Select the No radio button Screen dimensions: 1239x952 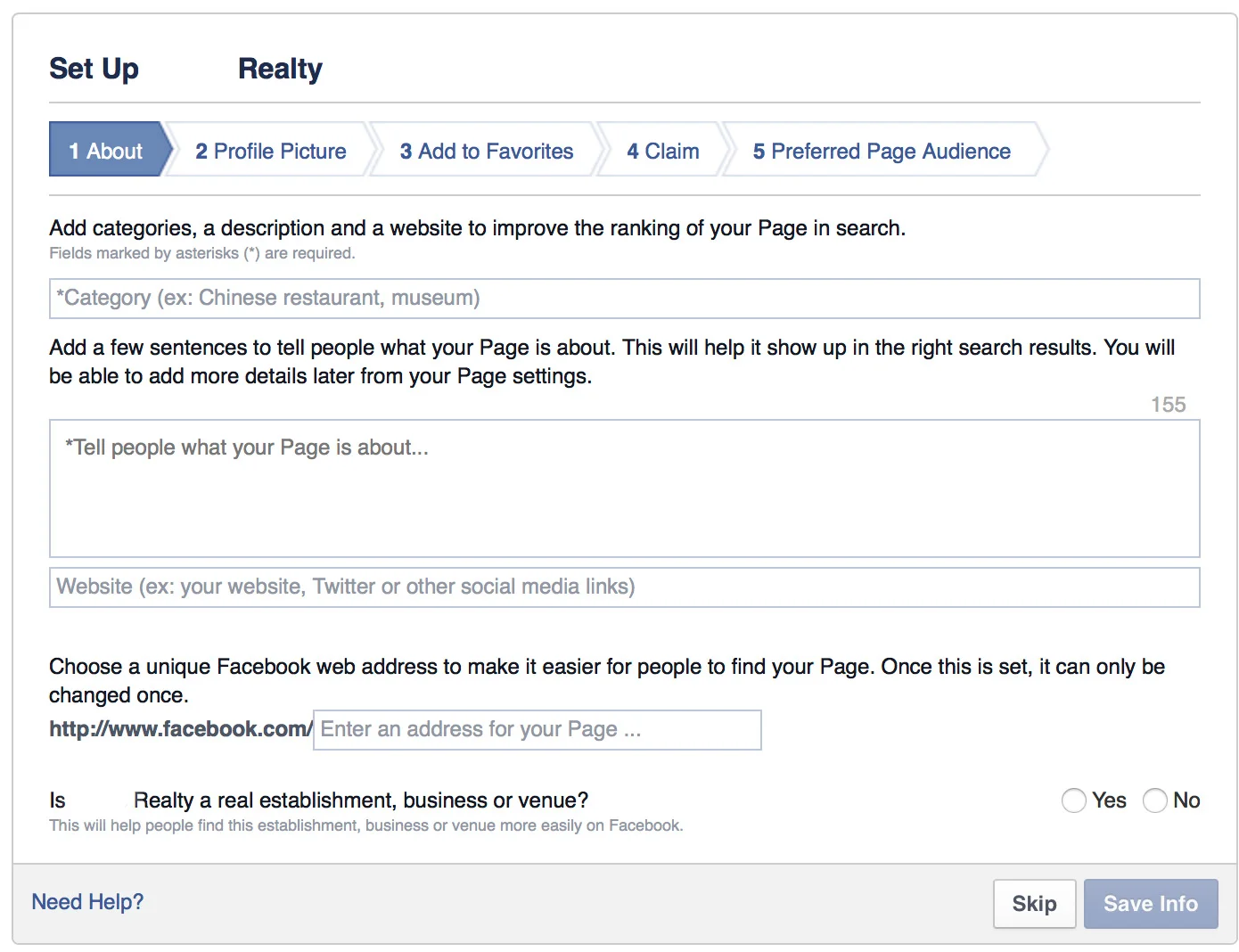tap(1155, 800)
